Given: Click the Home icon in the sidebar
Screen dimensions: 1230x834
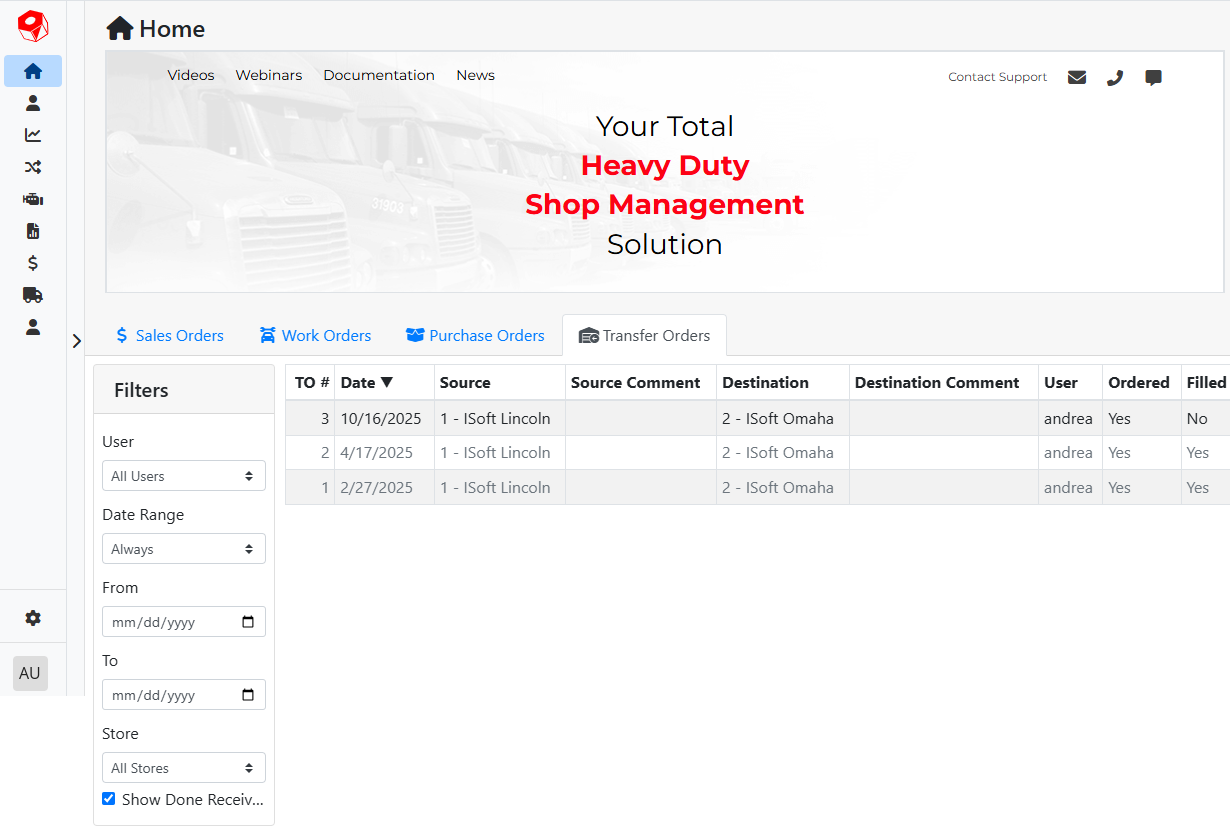Looking at the screenshot, I should 33,71.
